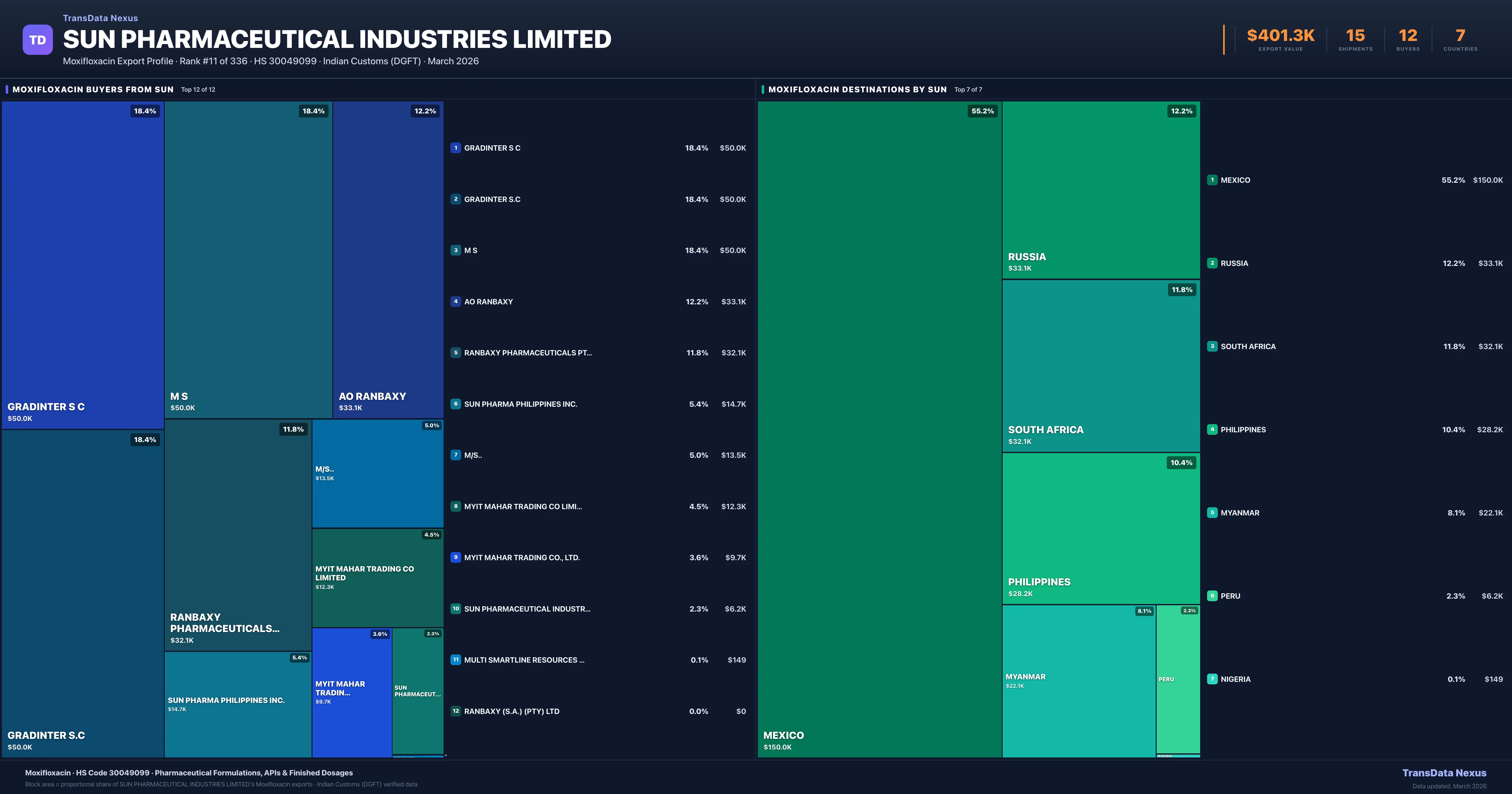The height and width of the screenshot is (794, 1512).
Task: Click TransDataNexus brand link in header
Action: click(x=100, y=18)
